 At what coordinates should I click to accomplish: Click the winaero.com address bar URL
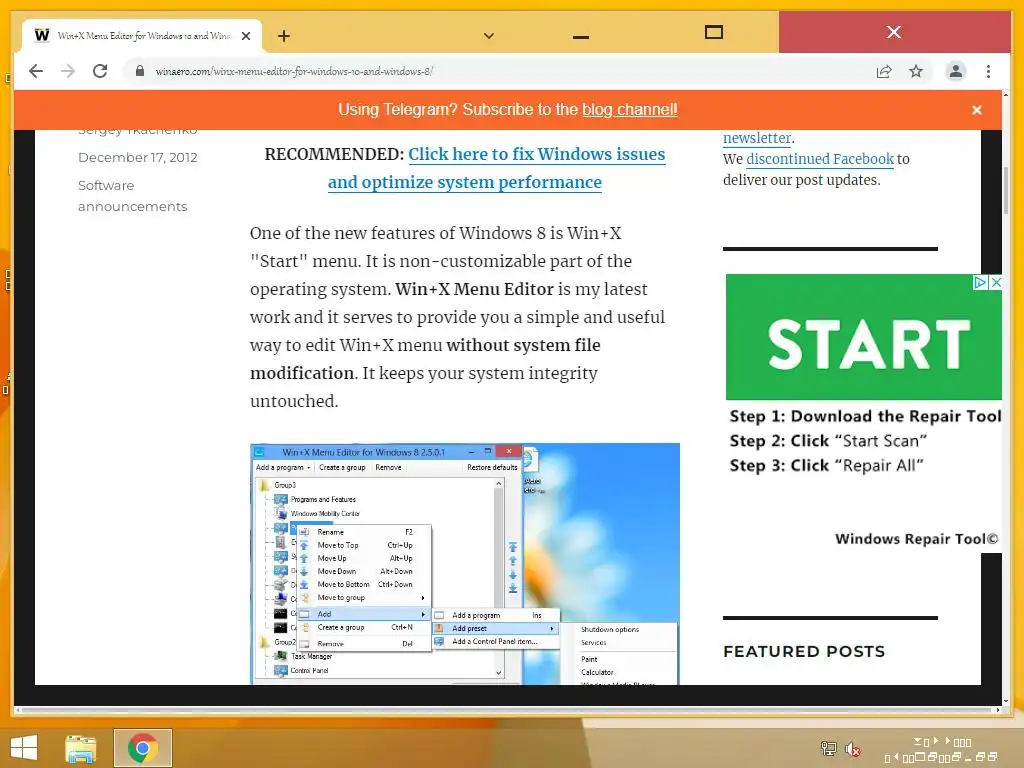click(x=294, y=71)
